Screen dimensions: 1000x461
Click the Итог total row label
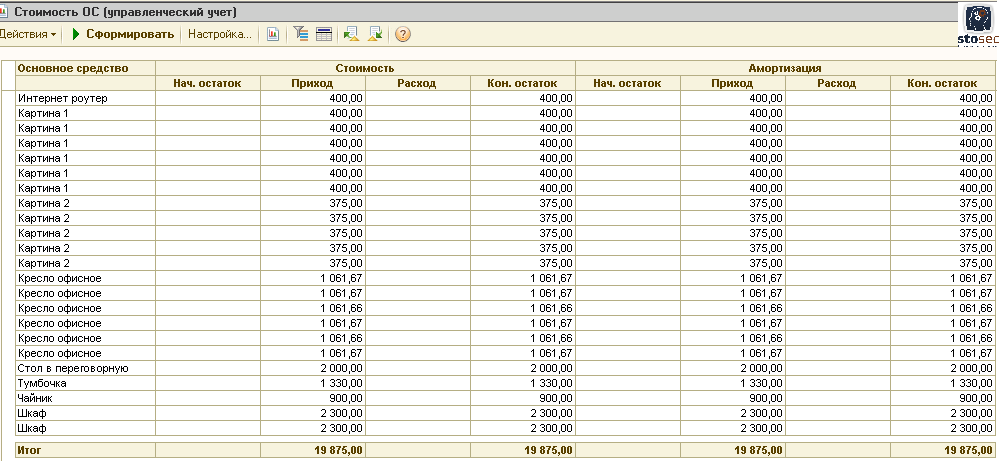[x=31, y=450]
